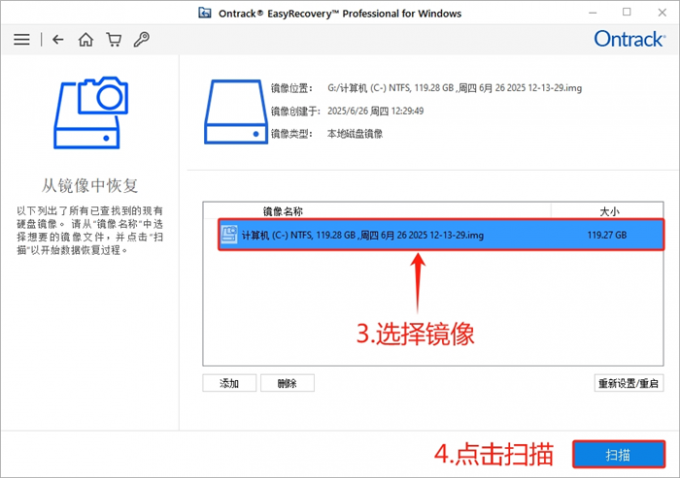Click the 从镜像中恢复 heading

click(x=90, y=185)
